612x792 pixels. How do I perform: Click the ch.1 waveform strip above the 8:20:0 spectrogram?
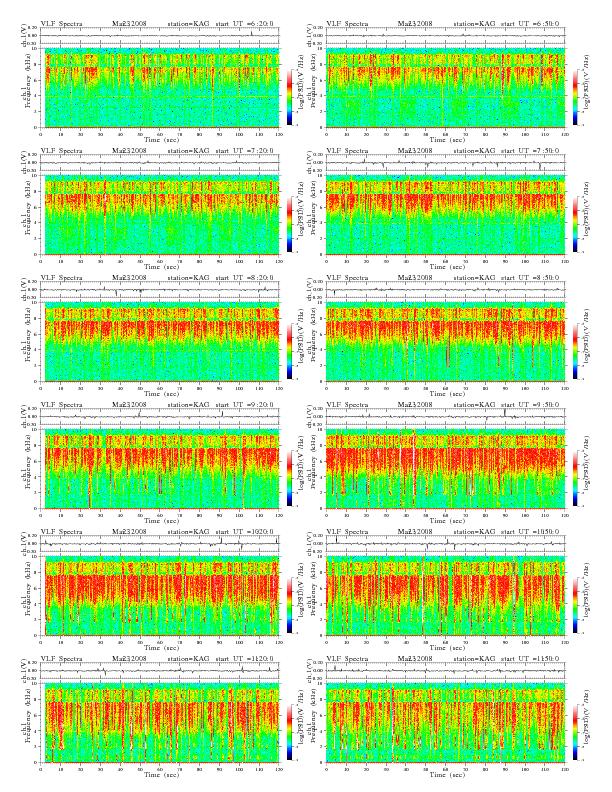coord(160,290)
